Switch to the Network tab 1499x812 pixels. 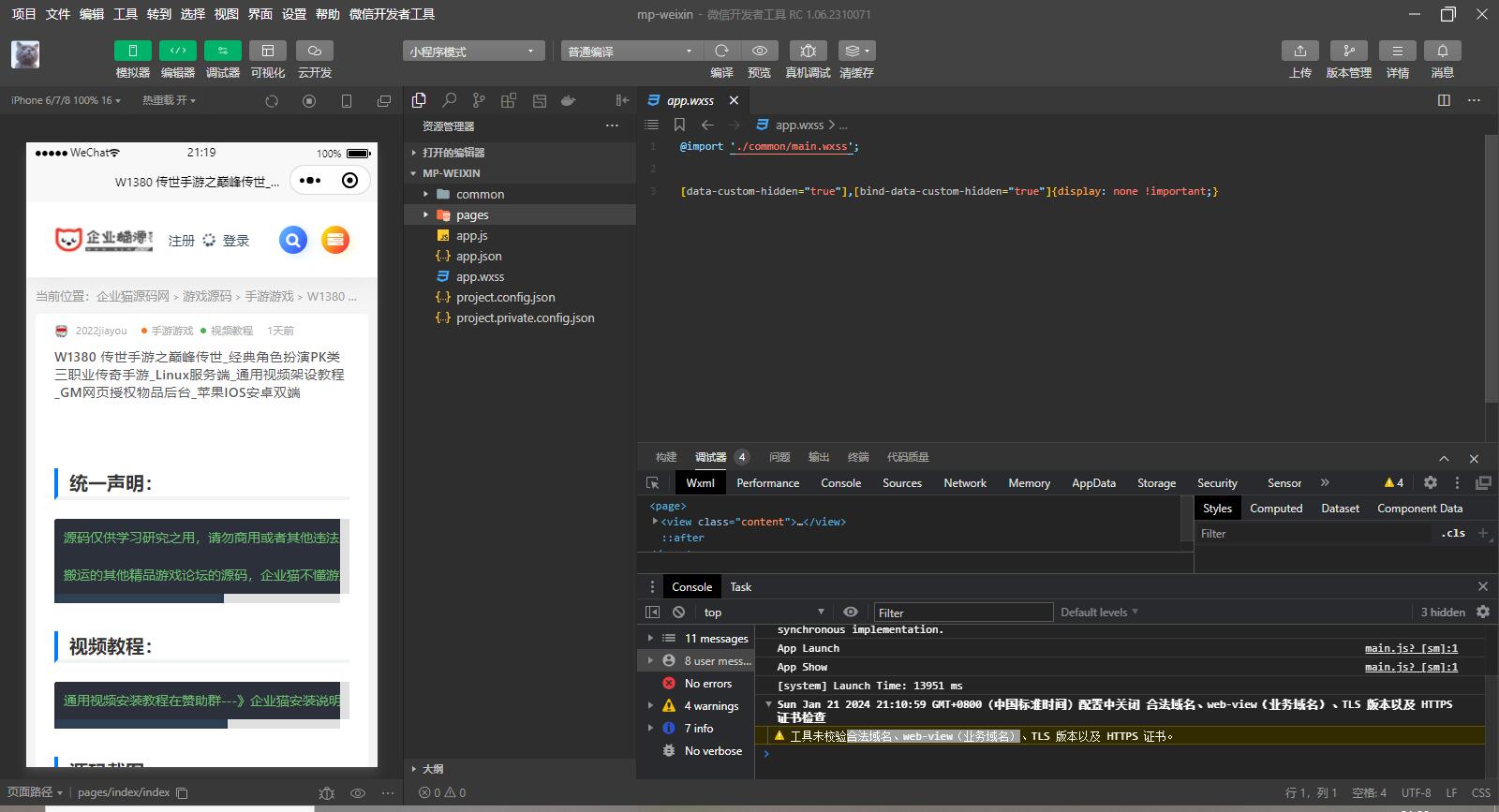pyautogui.click(x=964, y=483)
